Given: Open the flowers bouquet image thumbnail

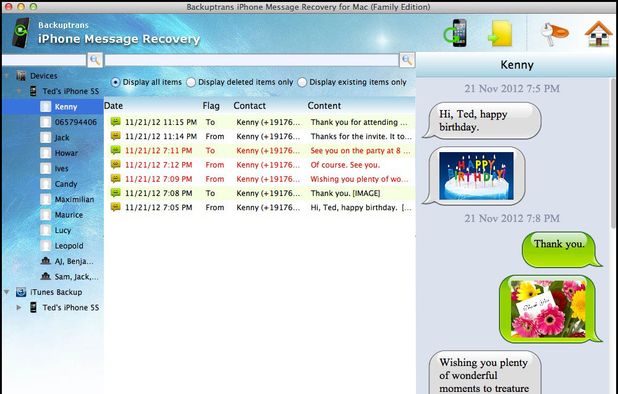Looking at the screenshot, I should click(x=548, y=309).
